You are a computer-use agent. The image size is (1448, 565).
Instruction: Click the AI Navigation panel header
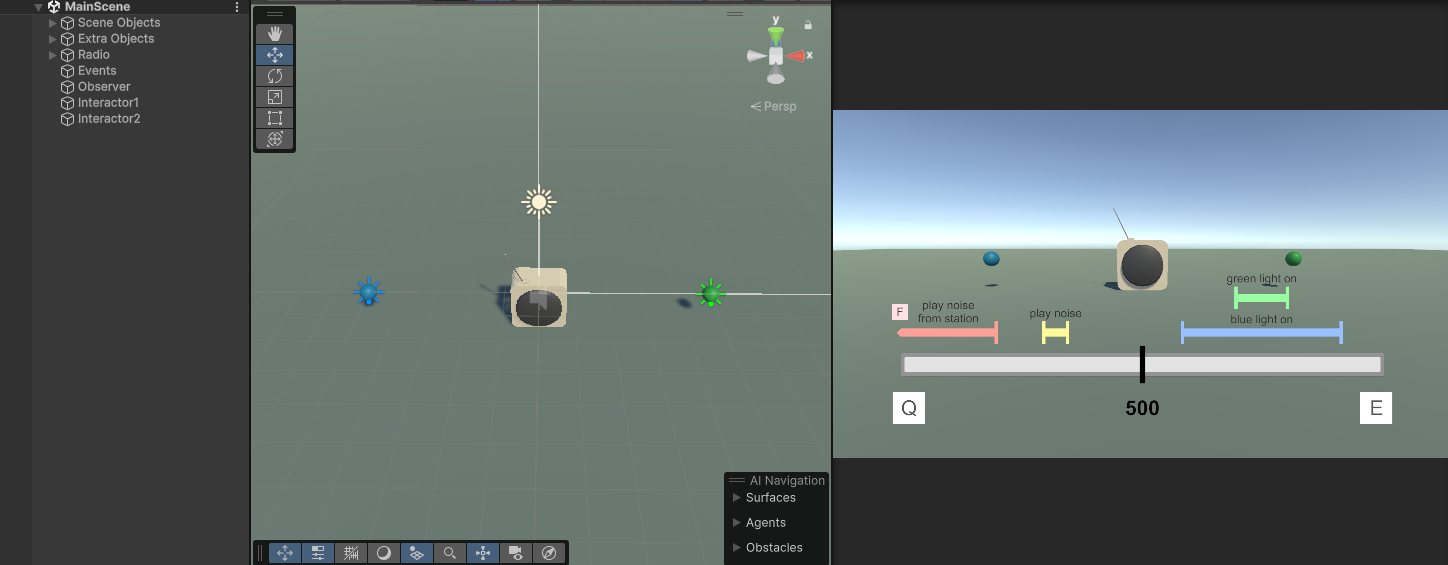(777, 481)
